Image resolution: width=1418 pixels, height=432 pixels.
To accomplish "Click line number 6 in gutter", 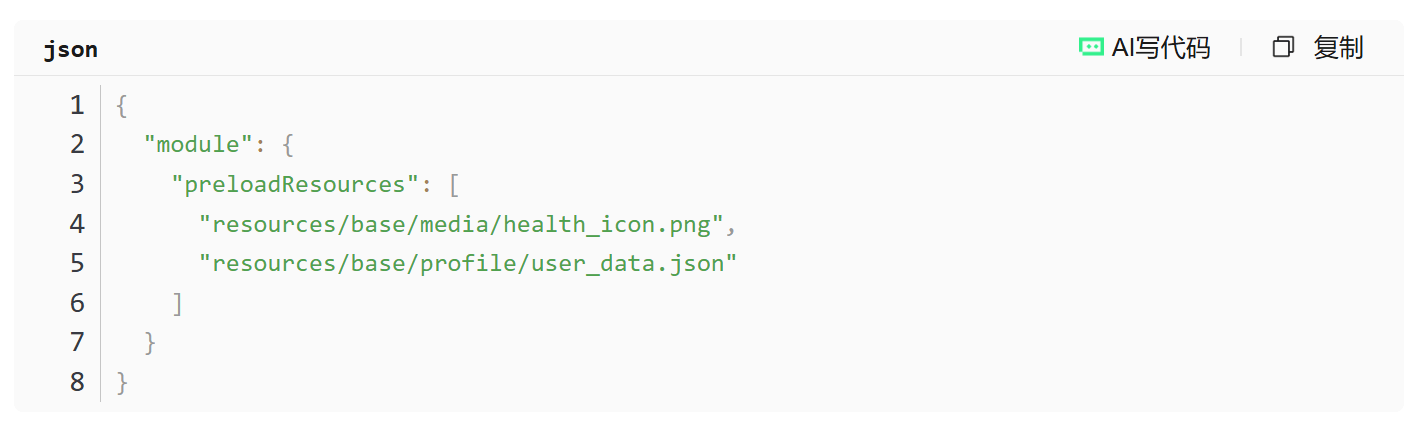I will coord(77,303).
